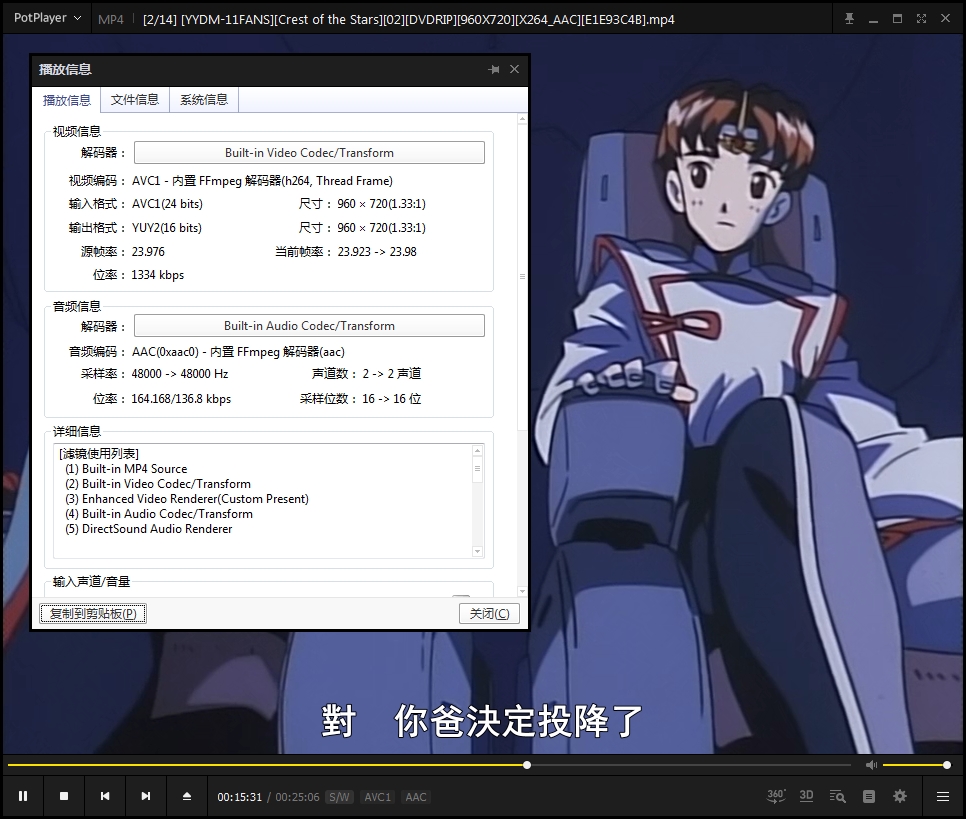Open the hamburger main menu
966x819 pixels.
click(x=943, y=796)
